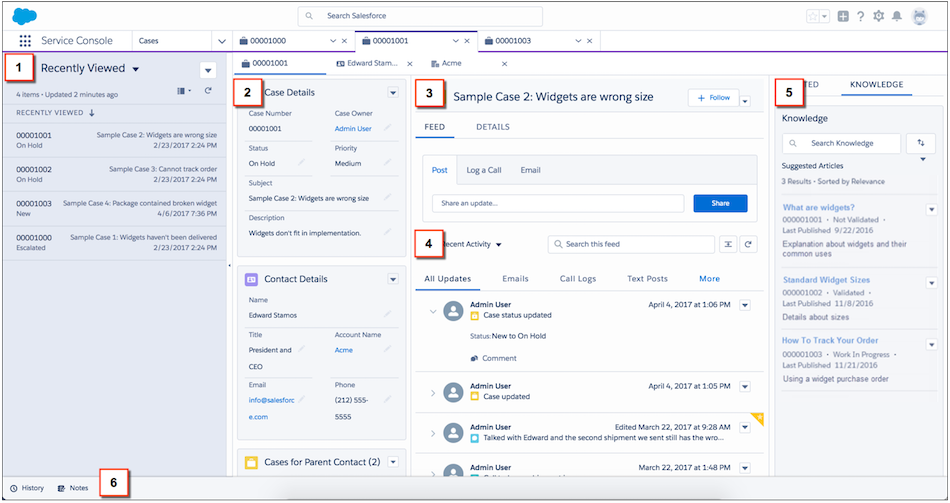
Task: Open the notifications bell icon
Action: pyautogui.click(x=897, y=16)
